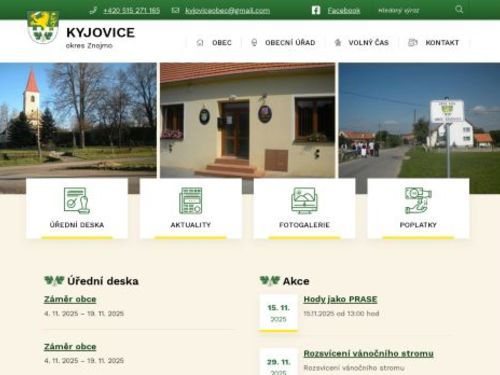The width and height of the screenshot is (500, 375).
Task: Visit the Facebook link
Action: click(x=344, y=11)
